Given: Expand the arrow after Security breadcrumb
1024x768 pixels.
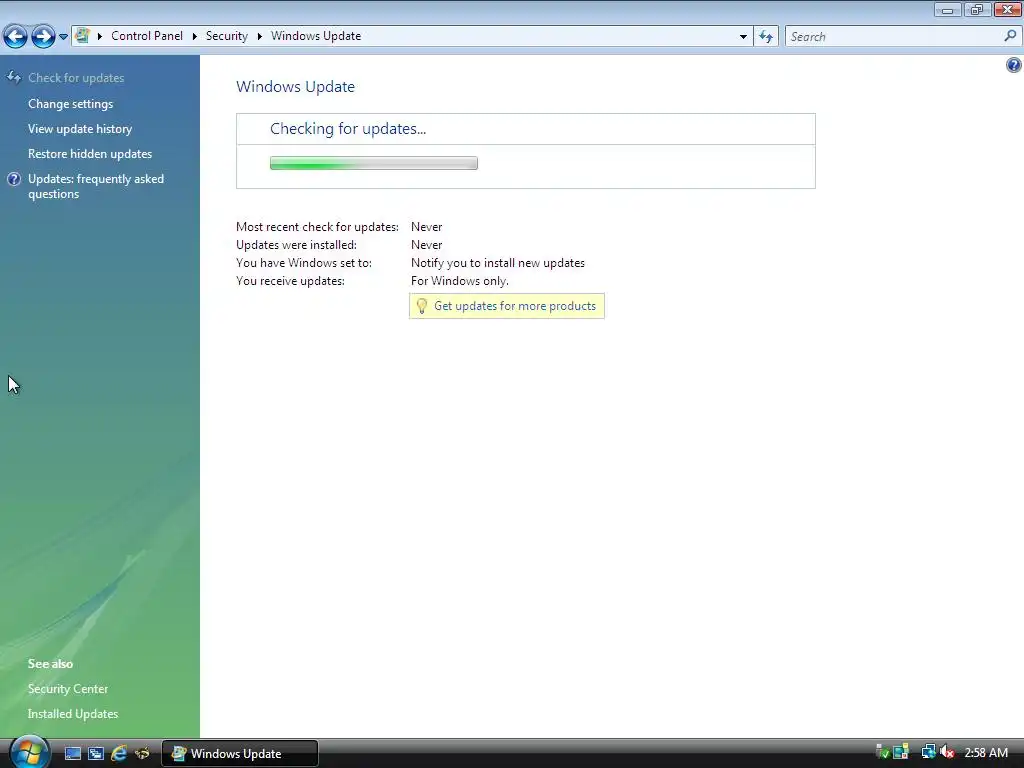Looking at the screenshot, I should coord(259,36).
